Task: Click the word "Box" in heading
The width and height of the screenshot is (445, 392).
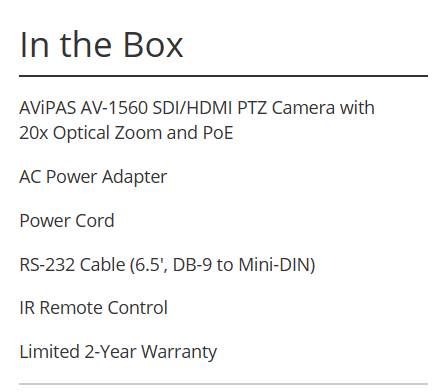Action: 153,45
